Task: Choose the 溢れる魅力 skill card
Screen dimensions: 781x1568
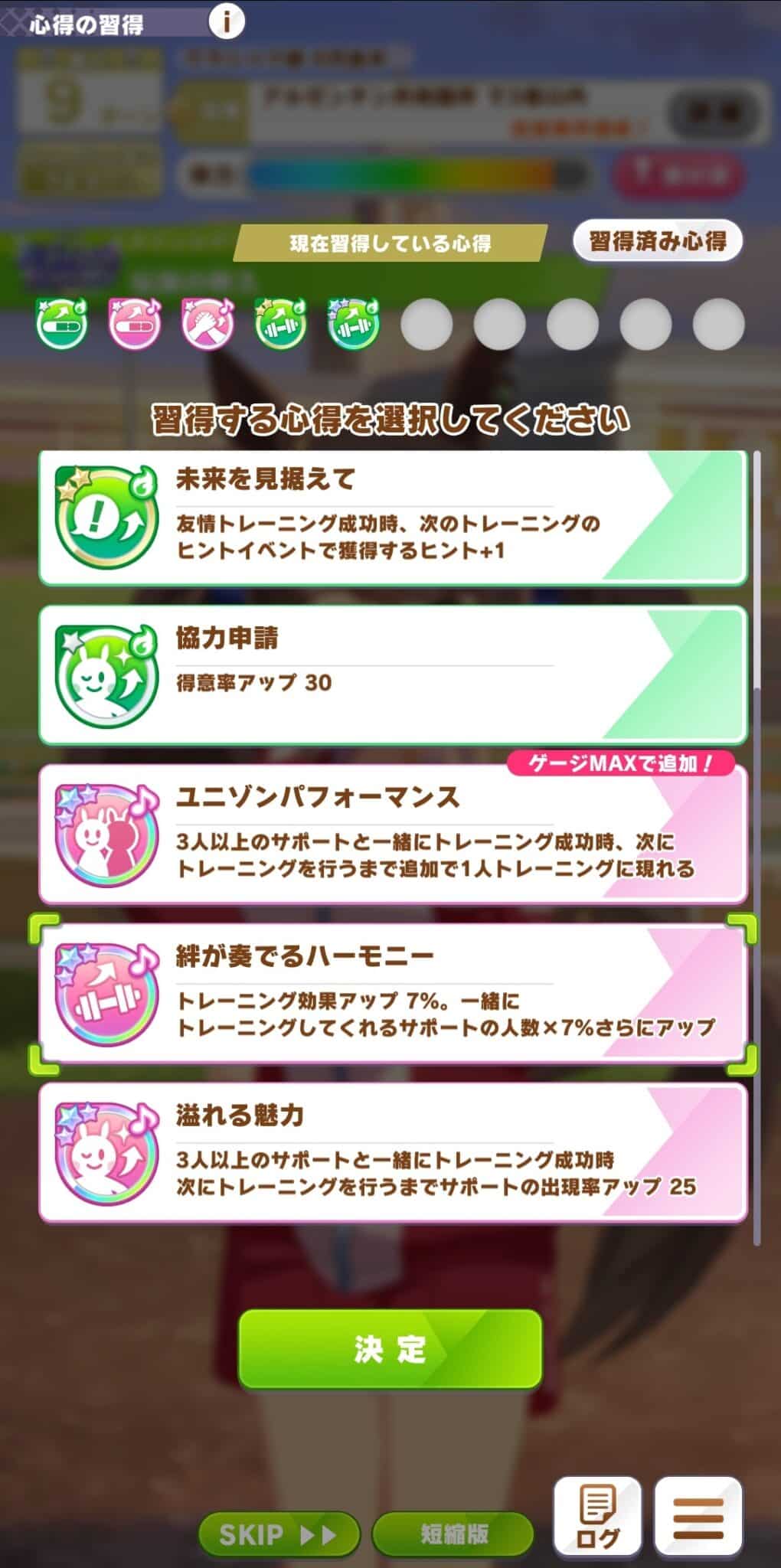Action: (x=393, y=1153)
